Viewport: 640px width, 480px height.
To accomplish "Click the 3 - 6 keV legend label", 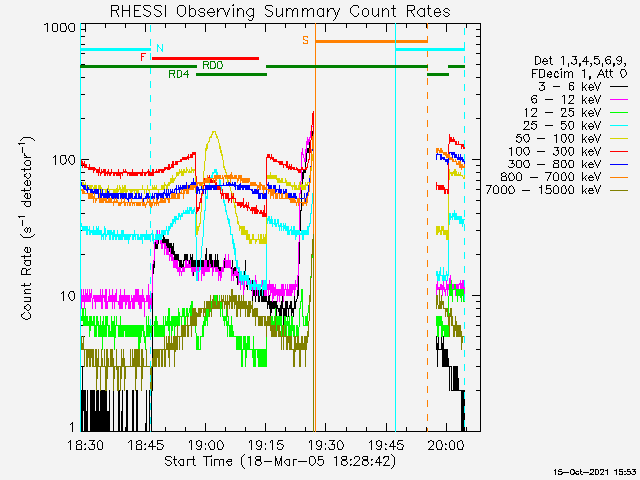I will click(x=570, y=87).
